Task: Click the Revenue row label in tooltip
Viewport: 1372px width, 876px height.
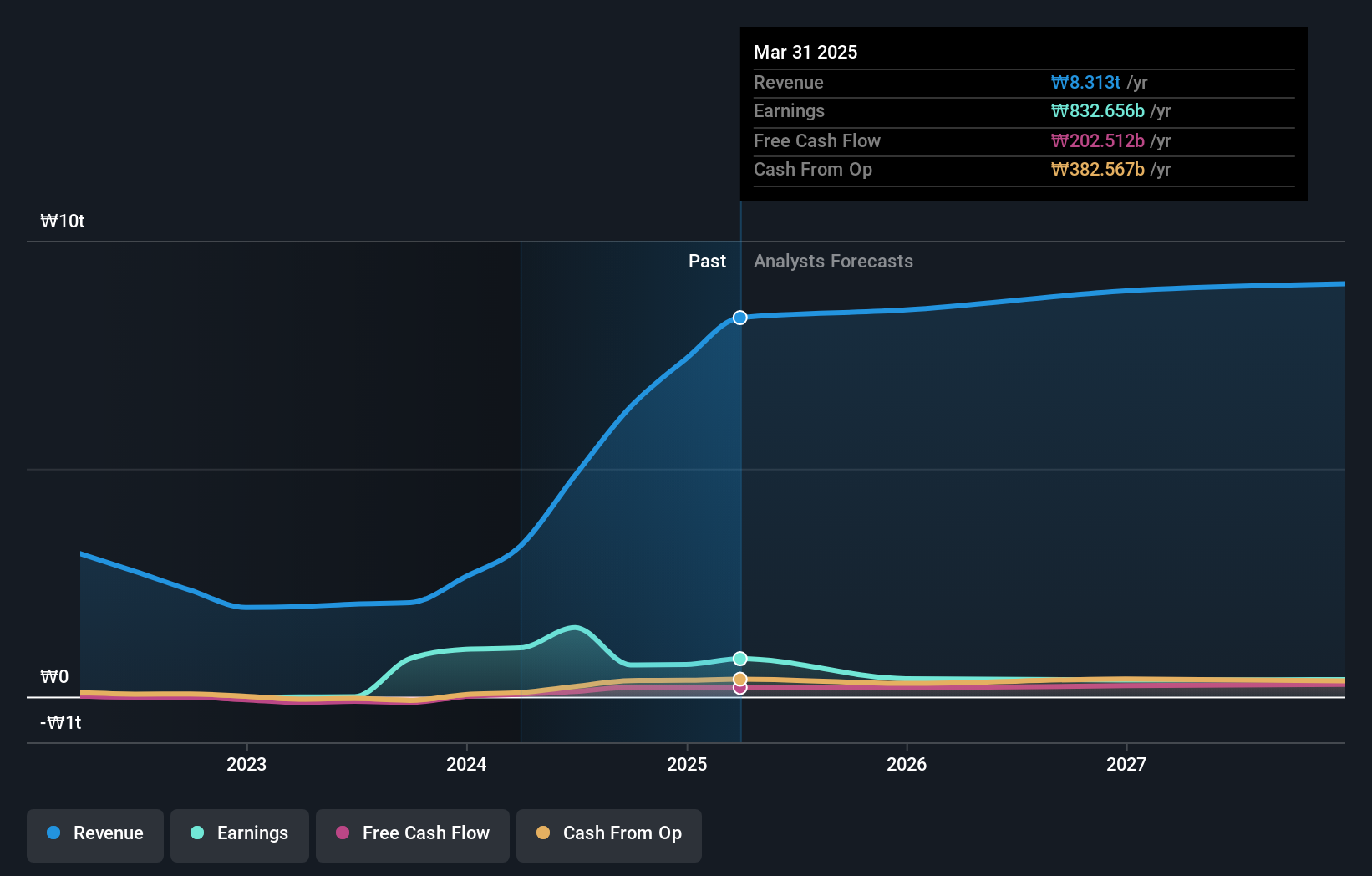Action: point(789,82)
